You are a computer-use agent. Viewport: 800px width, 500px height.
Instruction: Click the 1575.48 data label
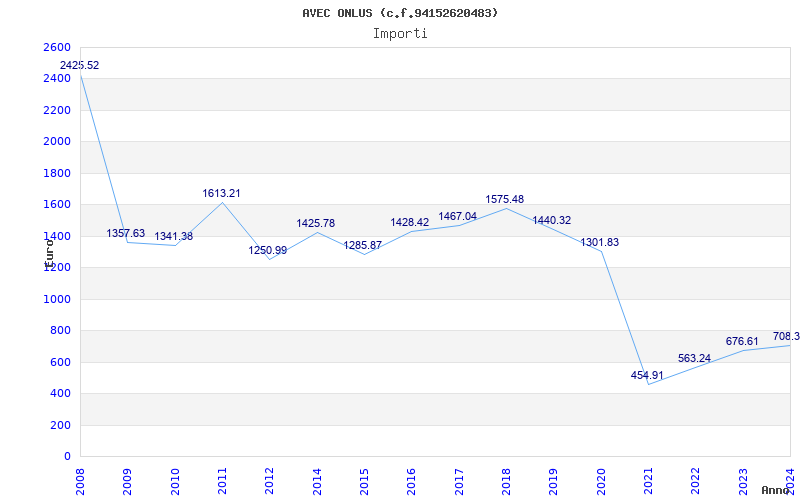(505, 199)
